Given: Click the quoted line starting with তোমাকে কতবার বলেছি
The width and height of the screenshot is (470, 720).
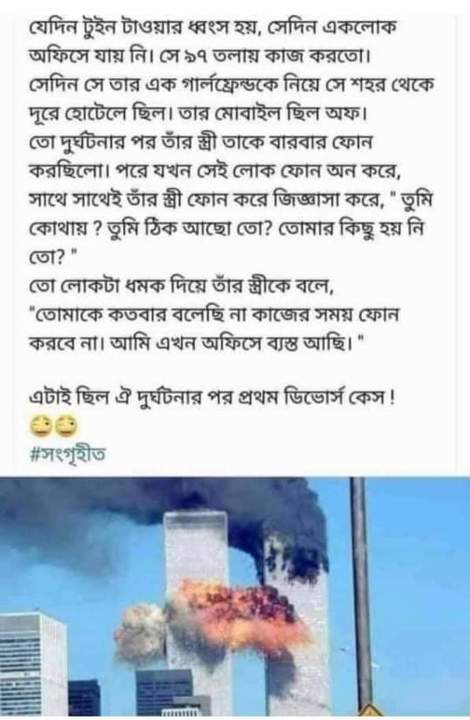Looking at the screenshot, I should click(213, 315).
